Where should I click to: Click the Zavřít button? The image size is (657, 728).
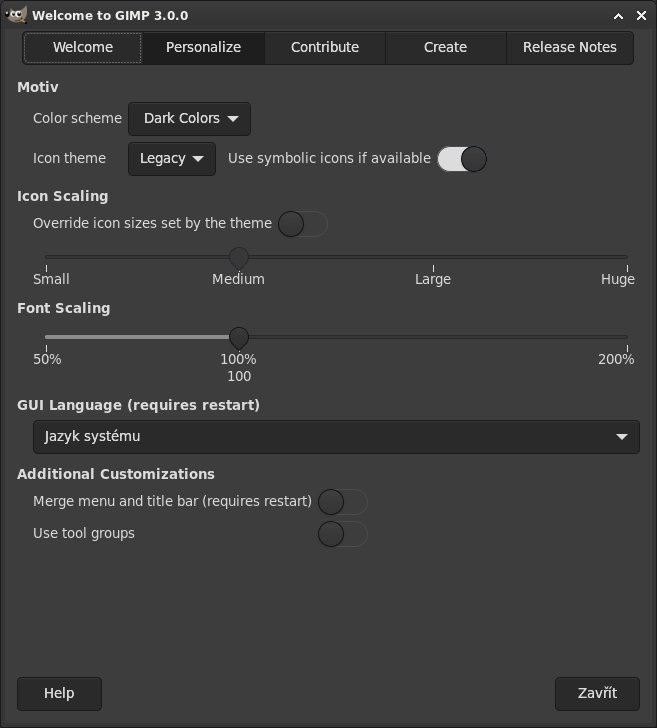point(597,694)
